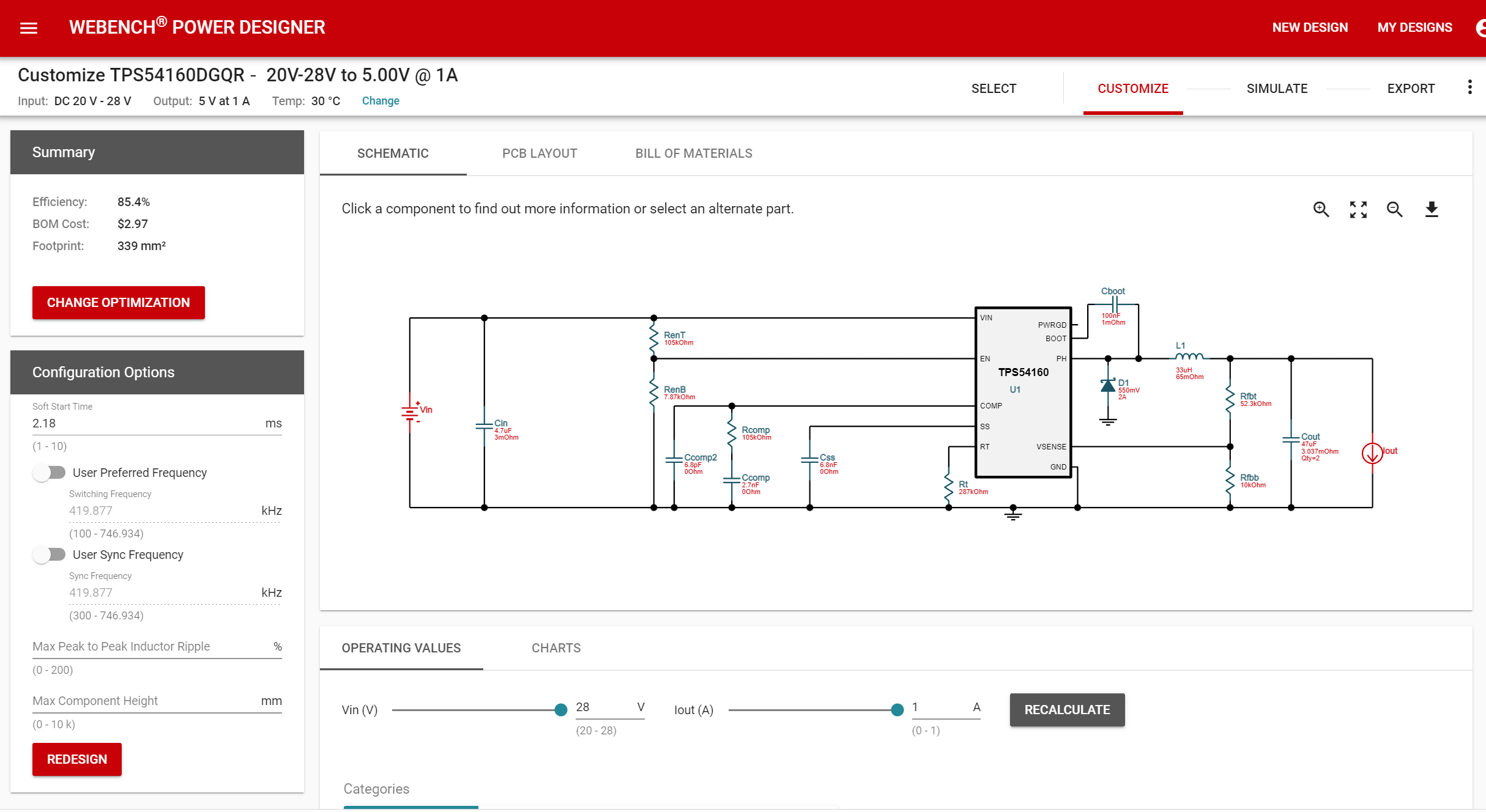Image resolution: width=1486 pixels, height=812 pixels.
Task: Select the Rcomp resistor component
Action: click(x=732, y=433)
